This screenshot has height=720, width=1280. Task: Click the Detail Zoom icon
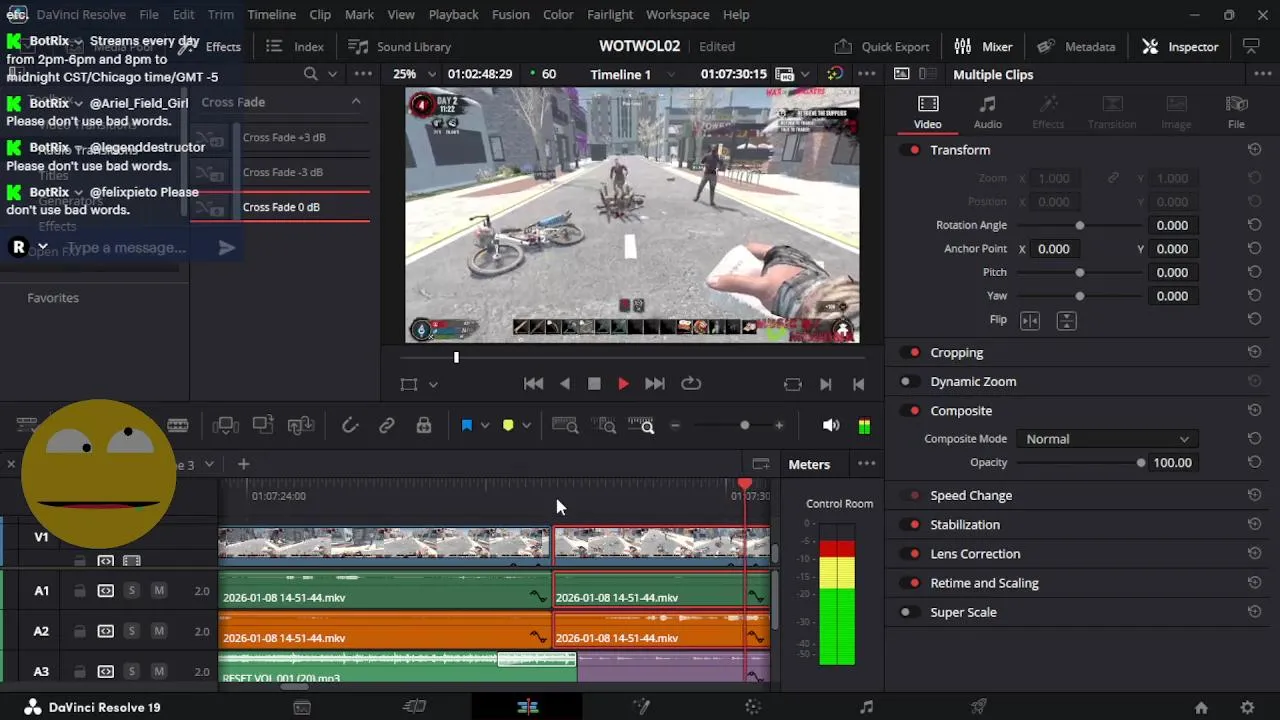tap(603, 426)
